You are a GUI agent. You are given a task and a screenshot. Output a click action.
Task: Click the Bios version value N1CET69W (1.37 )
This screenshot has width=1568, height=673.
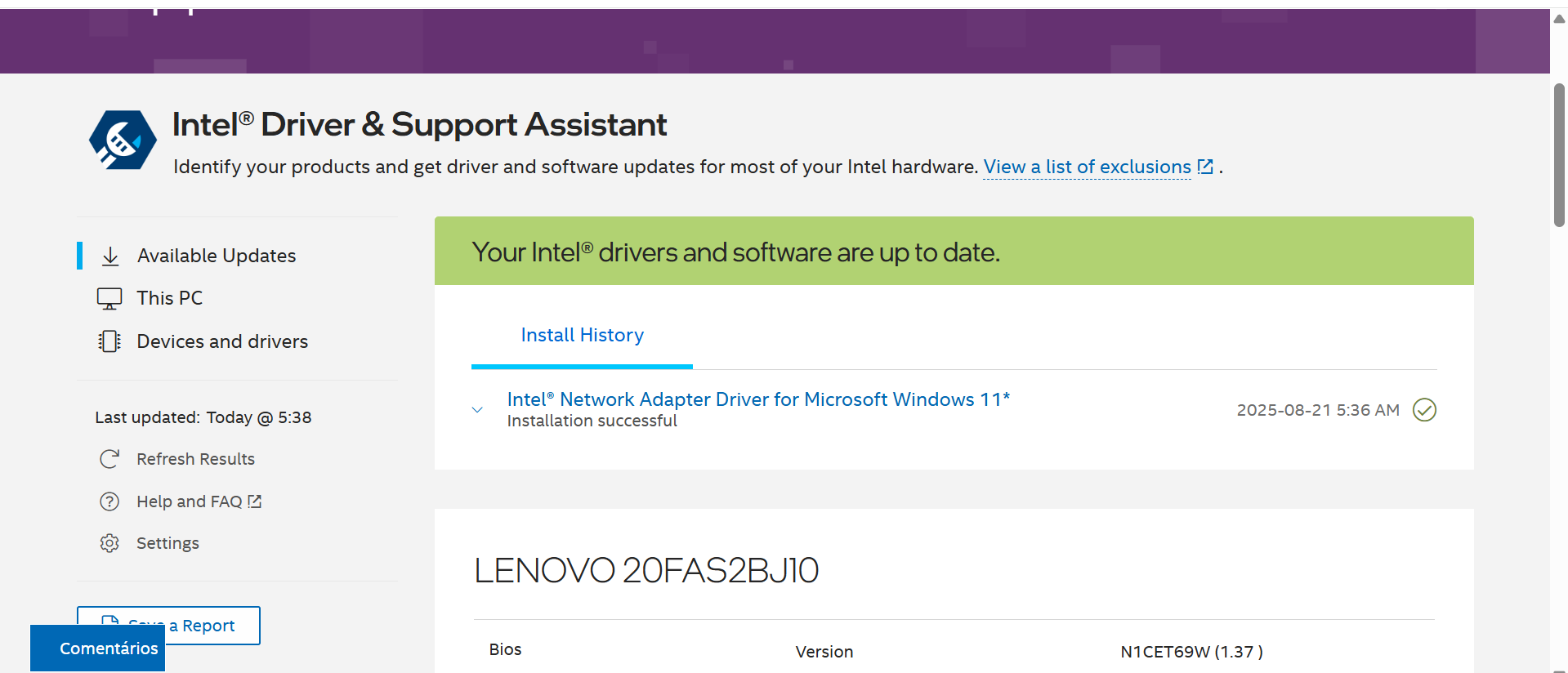1191,652
